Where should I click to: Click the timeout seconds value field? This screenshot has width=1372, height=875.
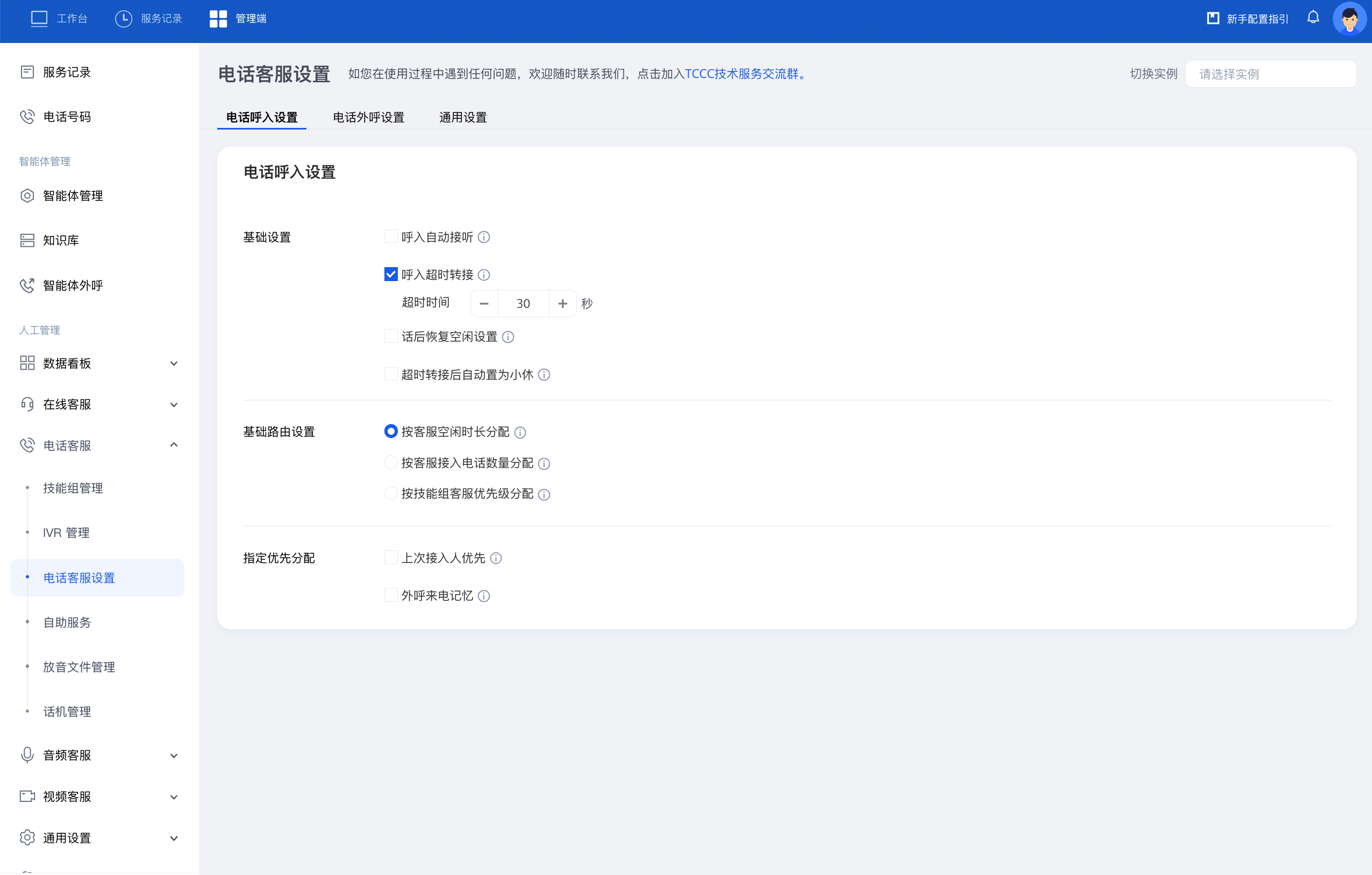[523, 304]
